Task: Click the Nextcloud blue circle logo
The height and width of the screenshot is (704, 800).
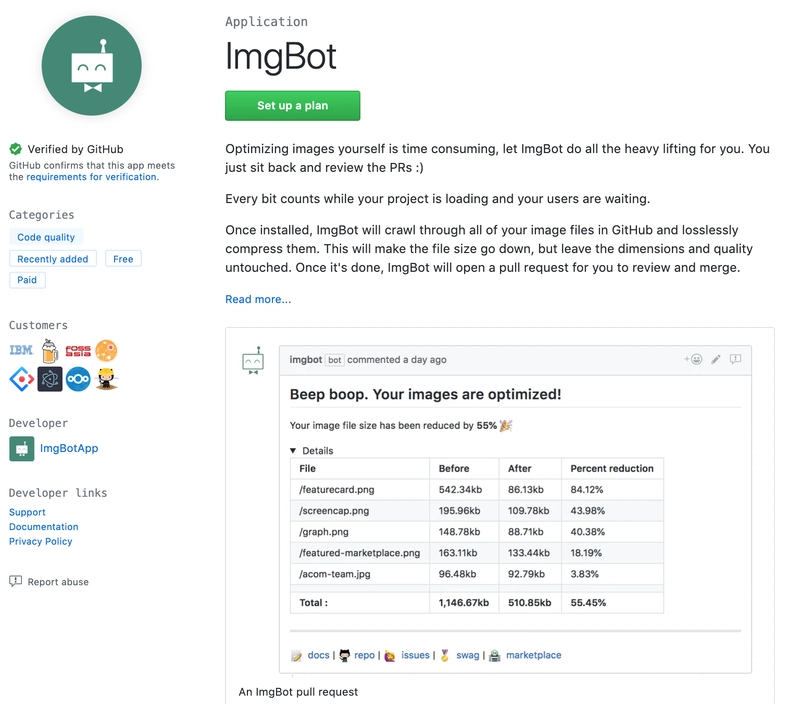Action: [x=78, y=379]
